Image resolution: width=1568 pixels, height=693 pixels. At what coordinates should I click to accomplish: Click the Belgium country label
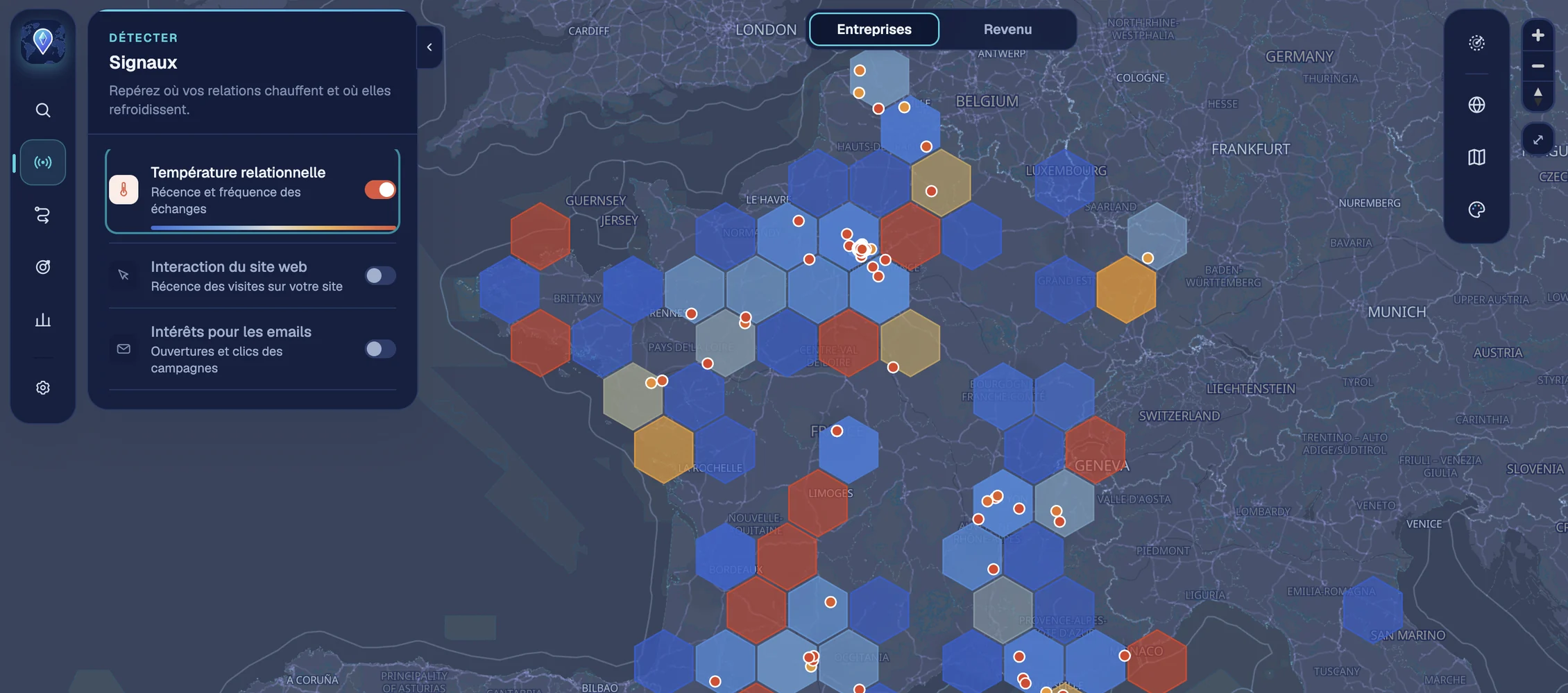tap(987, 101)
